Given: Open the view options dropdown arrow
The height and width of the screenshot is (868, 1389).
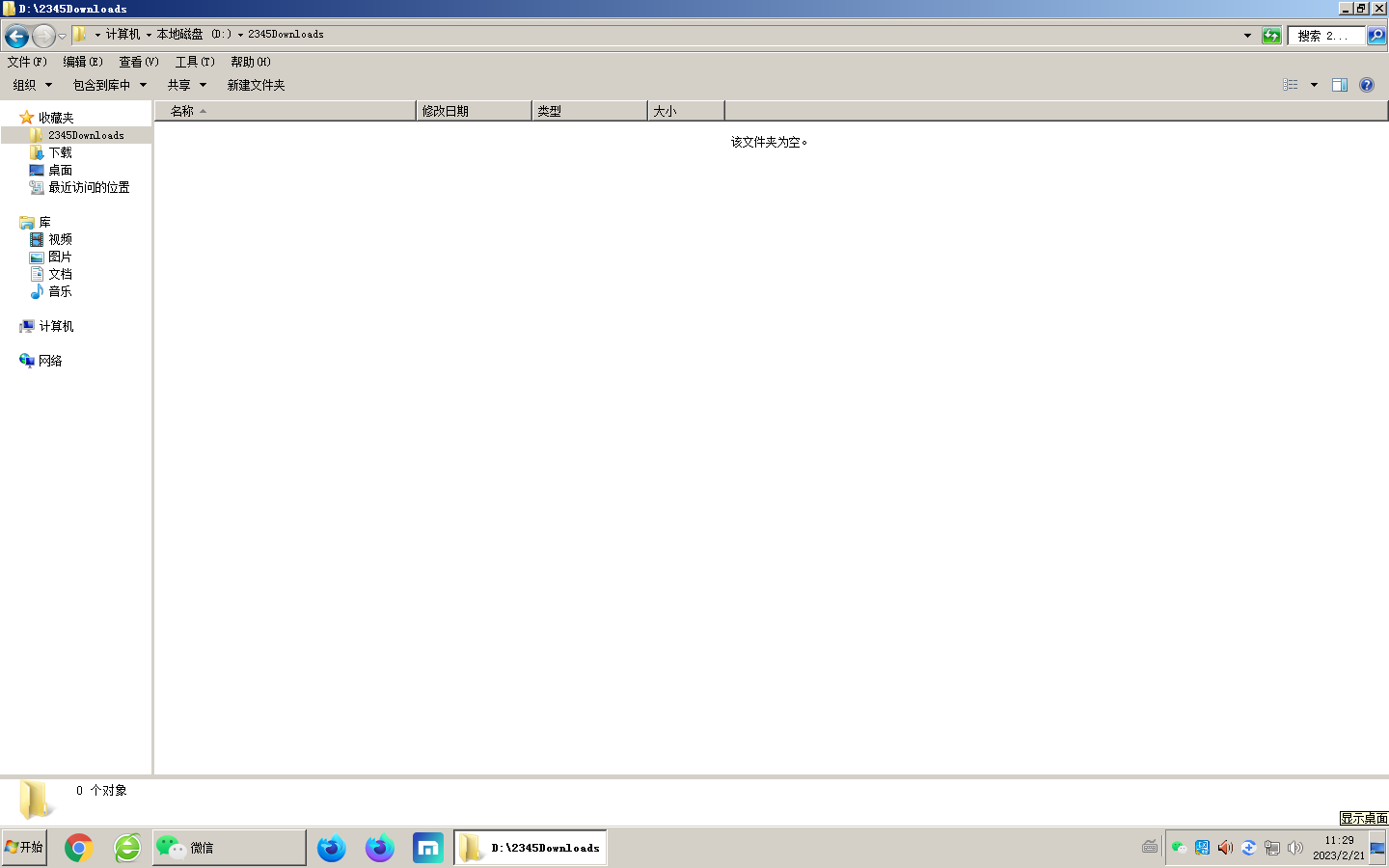Looking at the screenshot, I should (x=1314, y=85).
